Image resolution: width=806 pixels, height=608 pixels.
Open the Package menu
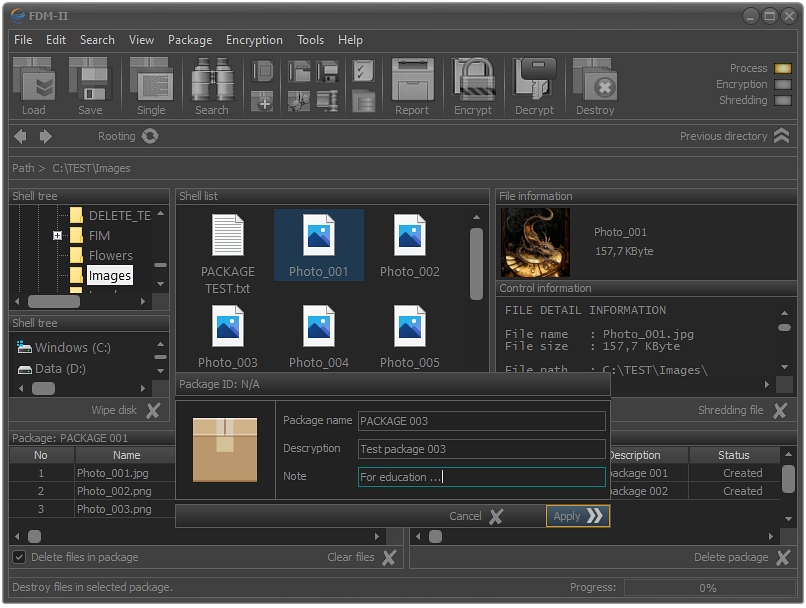[190, 40]
